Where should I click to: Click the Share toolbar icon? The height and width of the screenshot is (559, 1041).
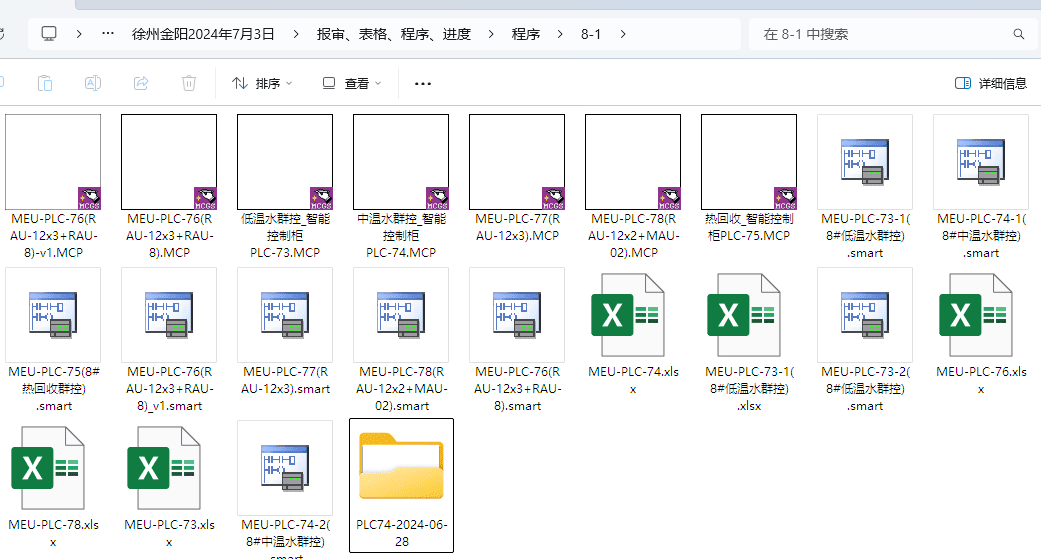tap(141, 83)
